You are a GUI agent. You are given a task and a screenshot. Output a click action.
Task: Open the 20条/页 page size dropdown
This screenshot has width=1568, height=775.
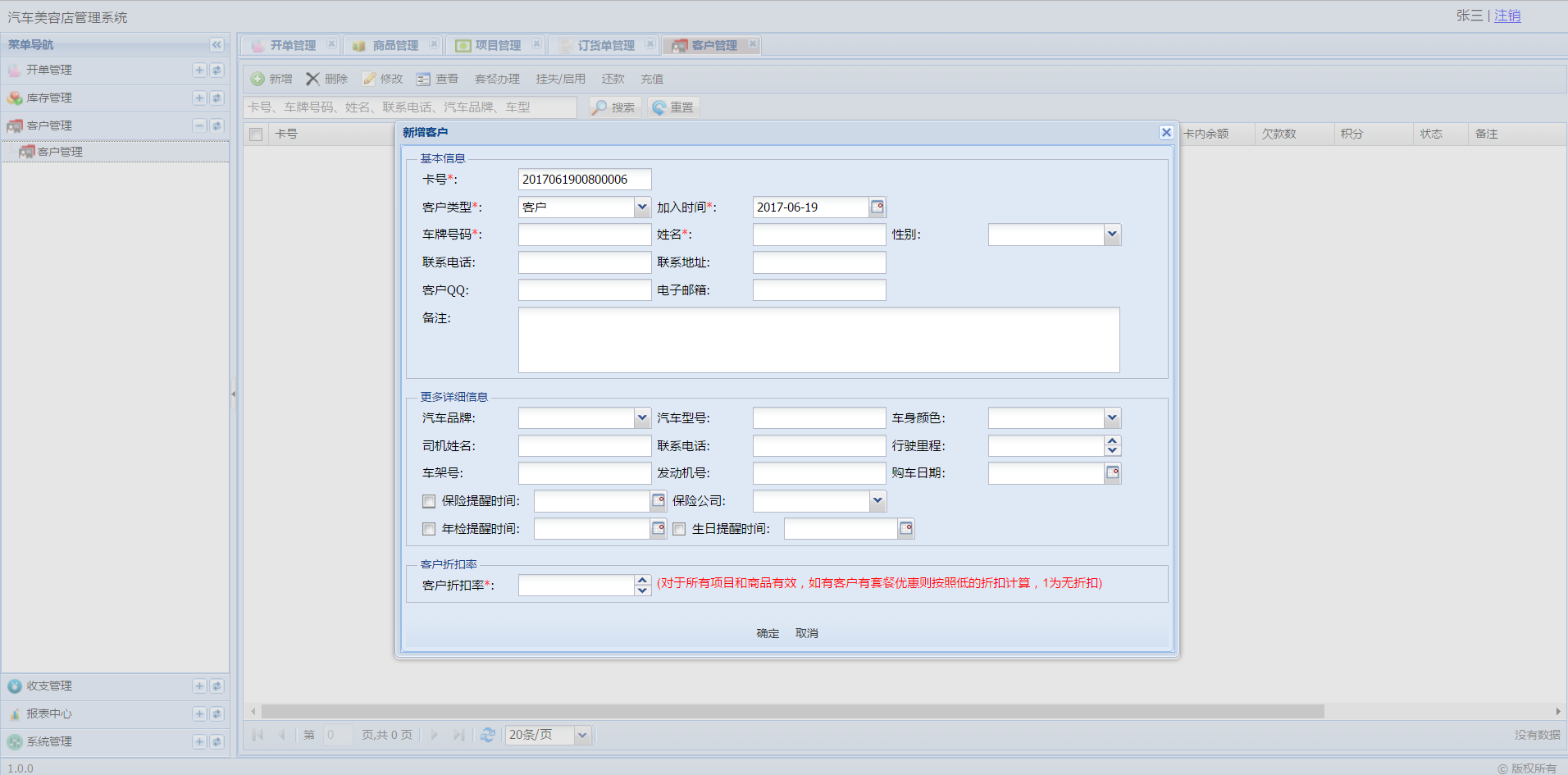point(582,735)
